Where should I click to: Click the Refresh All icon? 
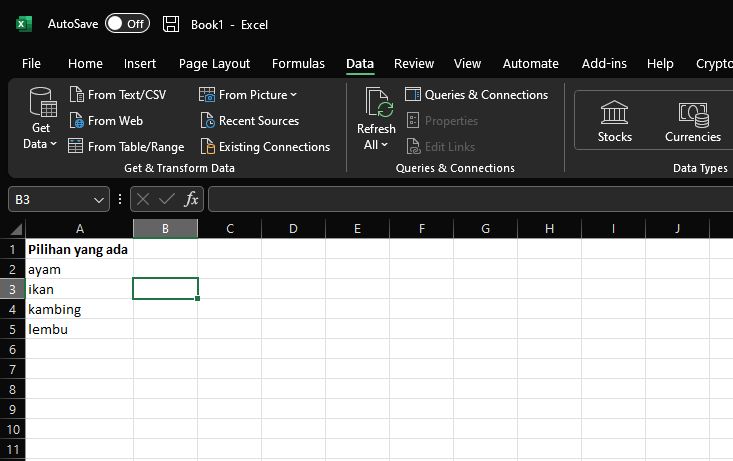pyautogui.click(x=379, y=102)
